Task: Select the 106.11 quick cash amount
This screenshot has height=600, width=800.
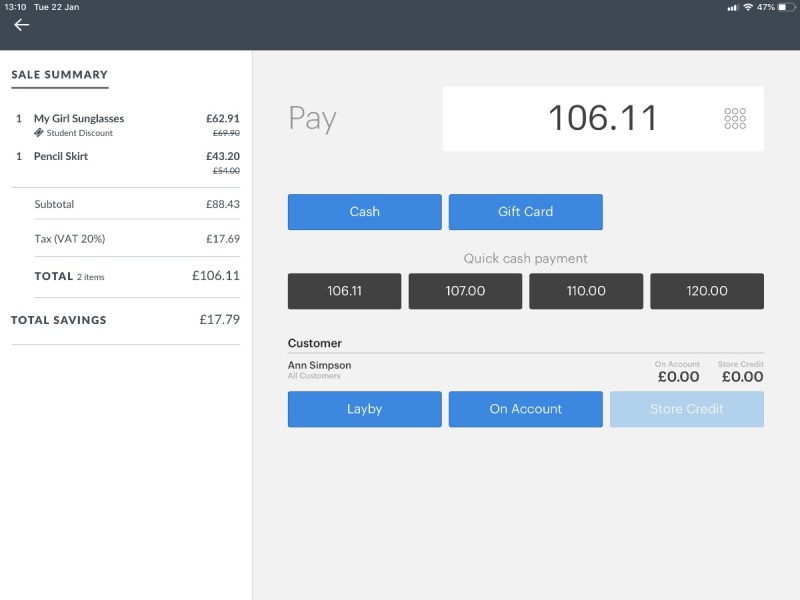Action: click(x=344, y=291)
